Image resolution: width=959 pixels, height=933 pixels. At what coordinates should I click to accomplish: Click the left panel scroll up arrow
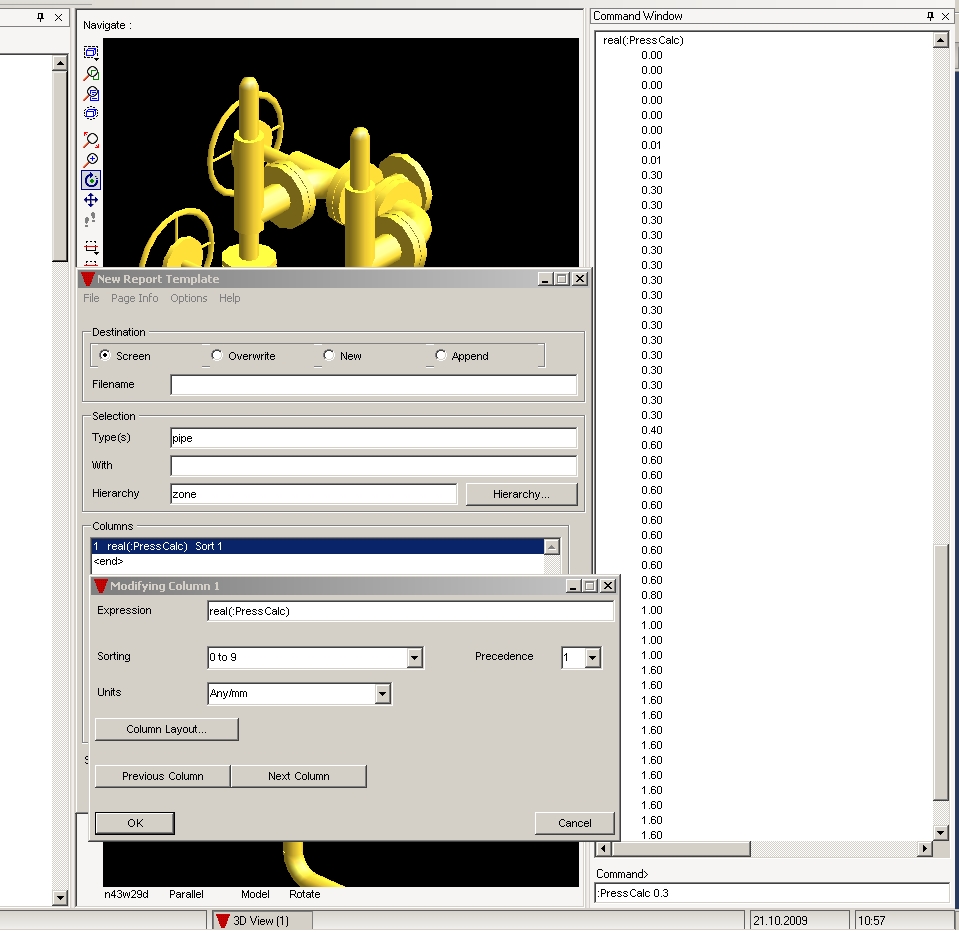click(60, 63)
